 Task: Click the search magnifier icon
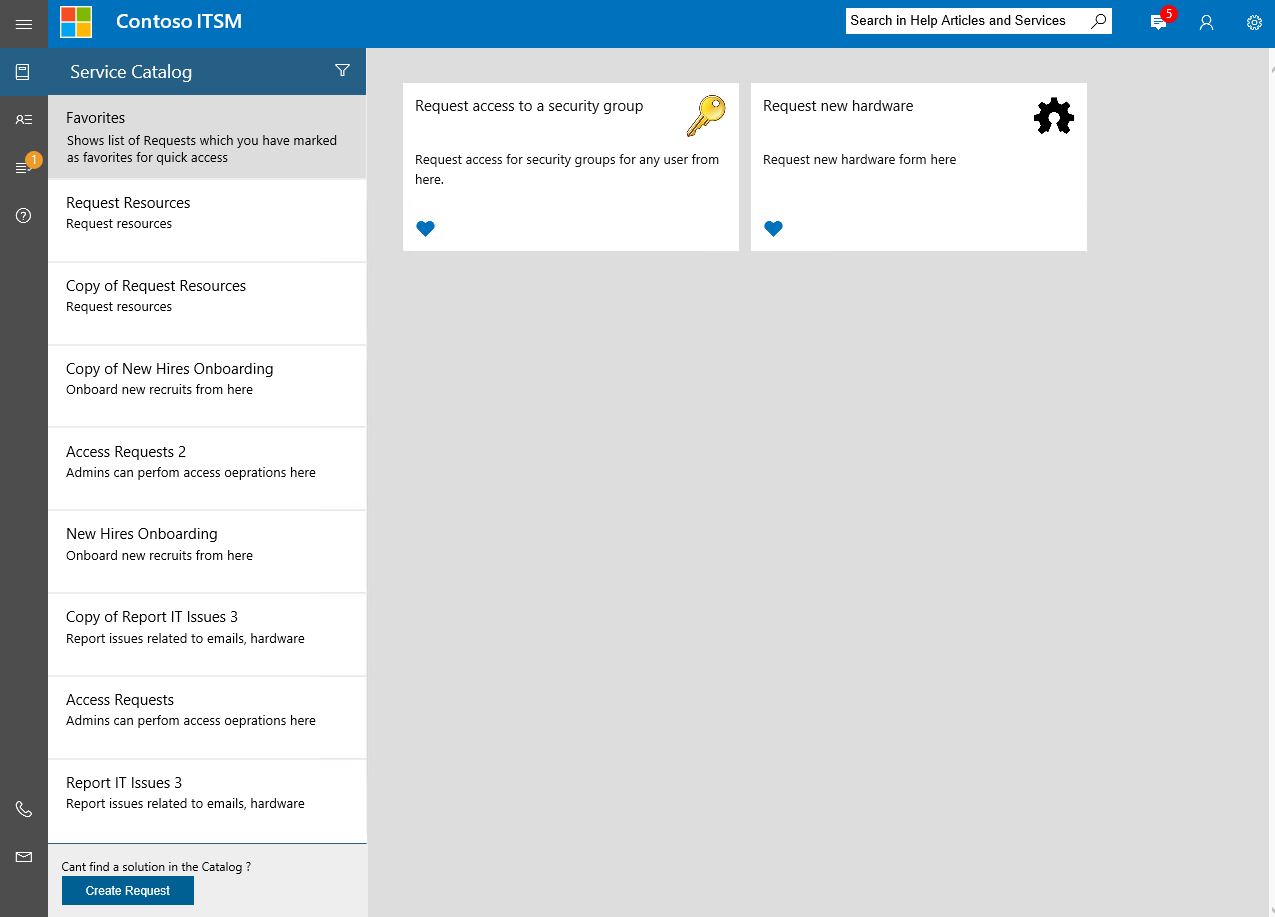1098,20
